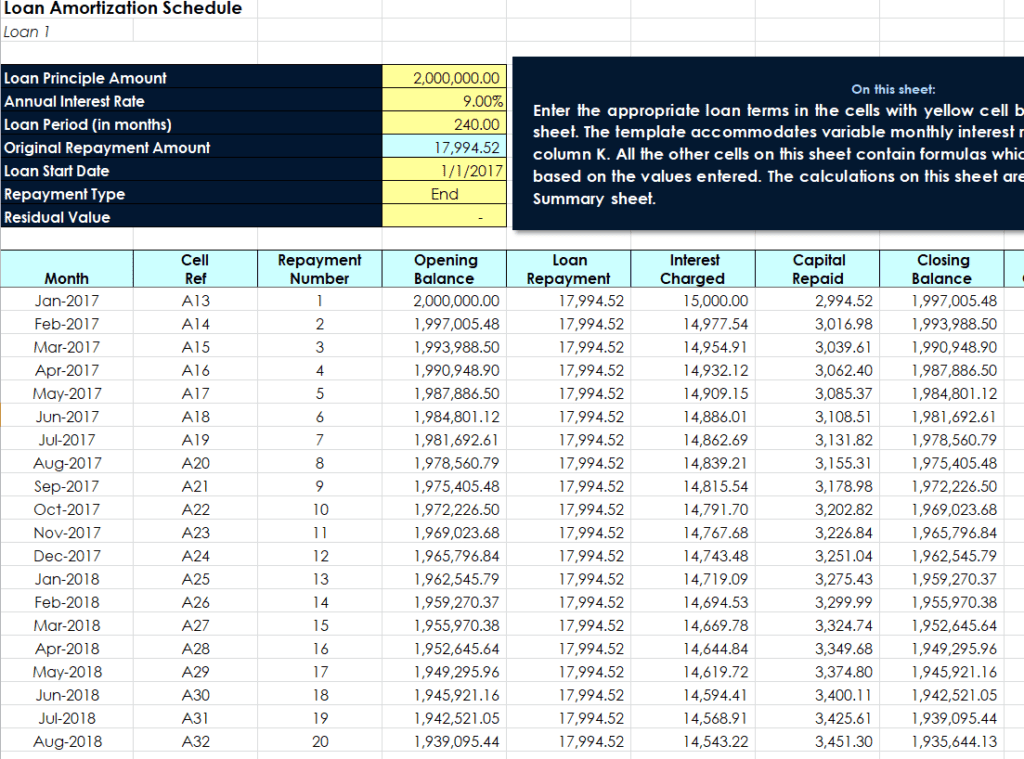Select the Interest Charged column header
Viewport: 1024px width, 759px height.
click(693, 269)
